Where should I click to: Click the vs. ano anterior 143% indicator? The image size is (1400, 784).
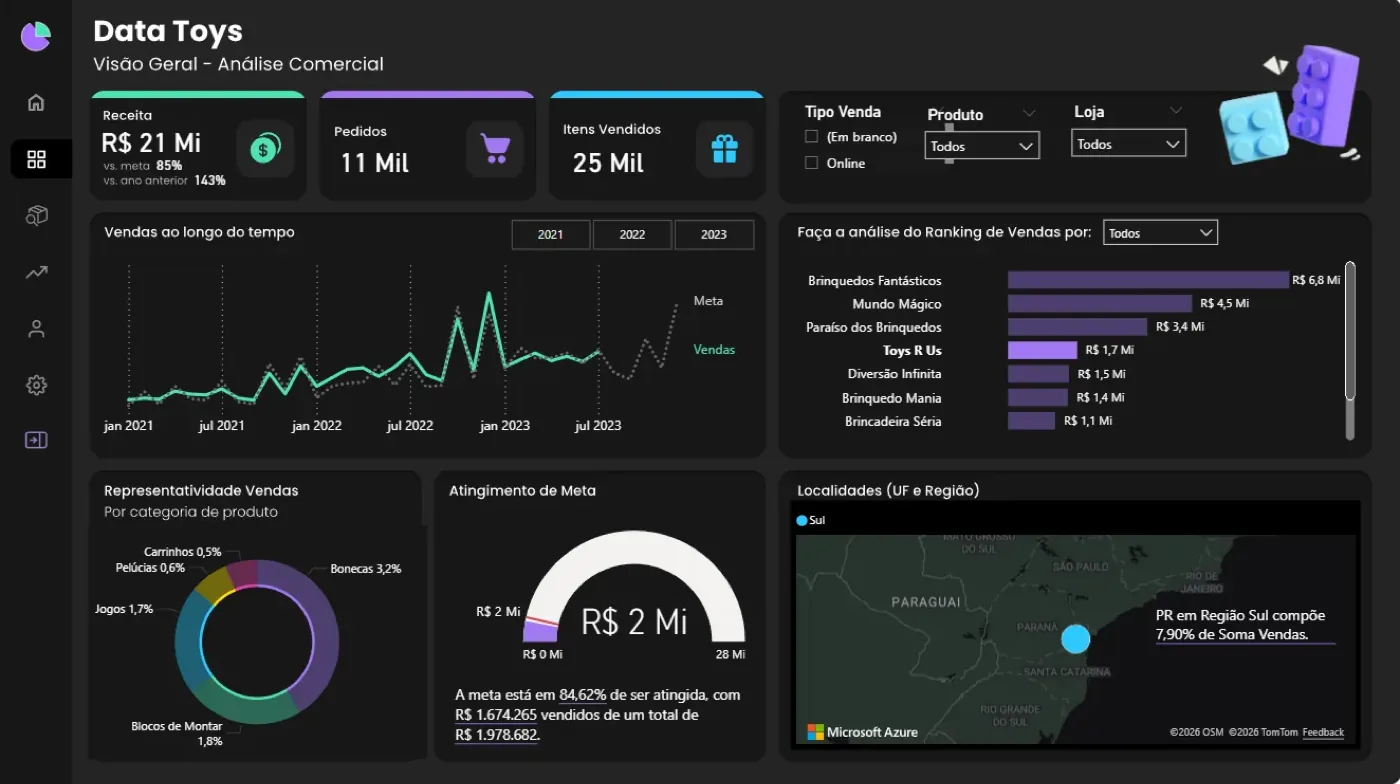pos(165,181)
